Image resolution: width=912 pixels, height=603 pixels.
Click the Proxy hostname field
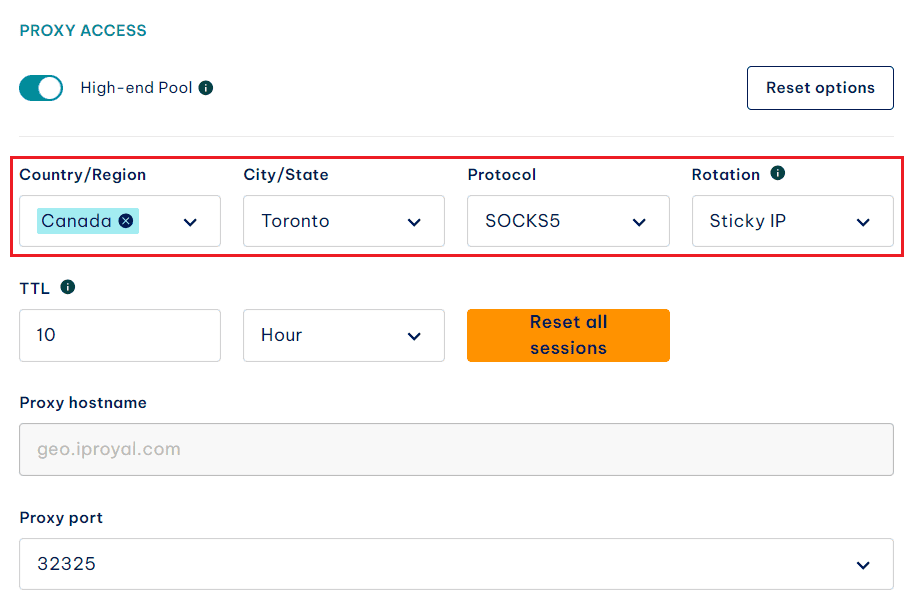(456, 449)
